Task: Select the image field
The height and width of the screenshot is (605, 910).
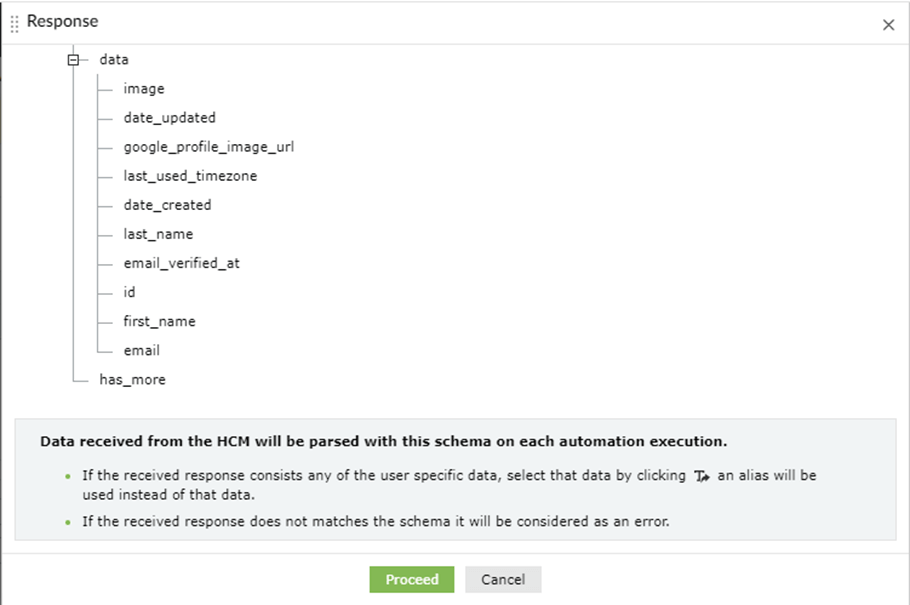Action: 144,89
